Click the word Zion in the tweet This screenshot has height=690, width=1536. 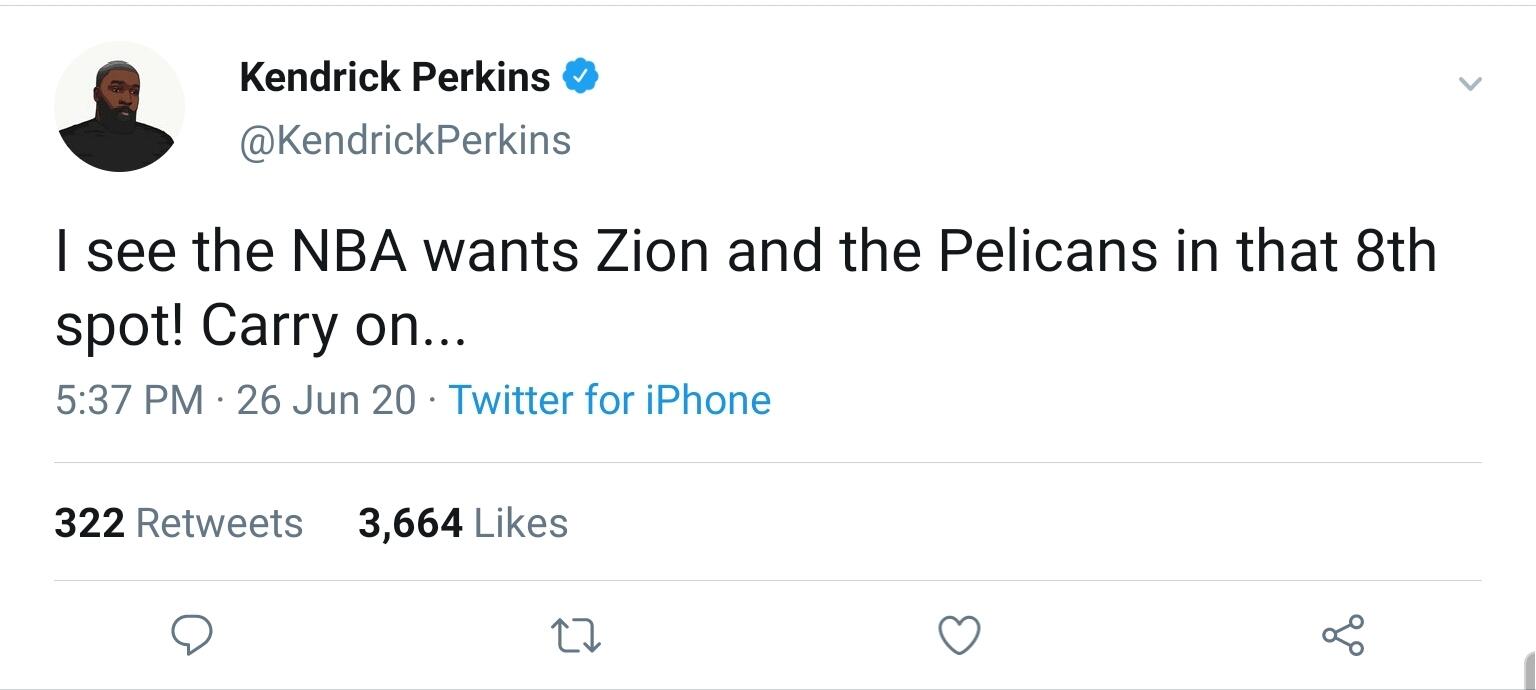pyautogui.click(x=654, y=251)
